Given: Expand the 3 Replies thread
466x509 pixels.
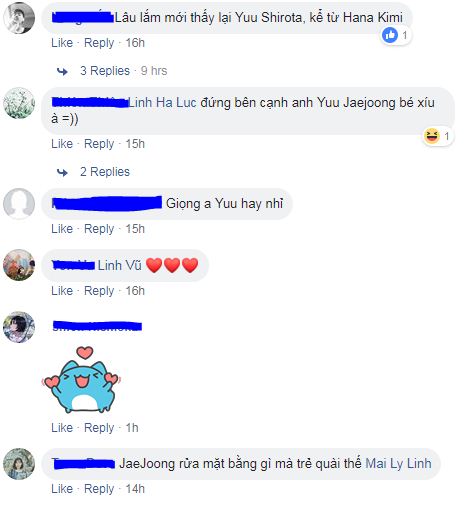Looking at the screenshot, I should click(x=105, y=71).
